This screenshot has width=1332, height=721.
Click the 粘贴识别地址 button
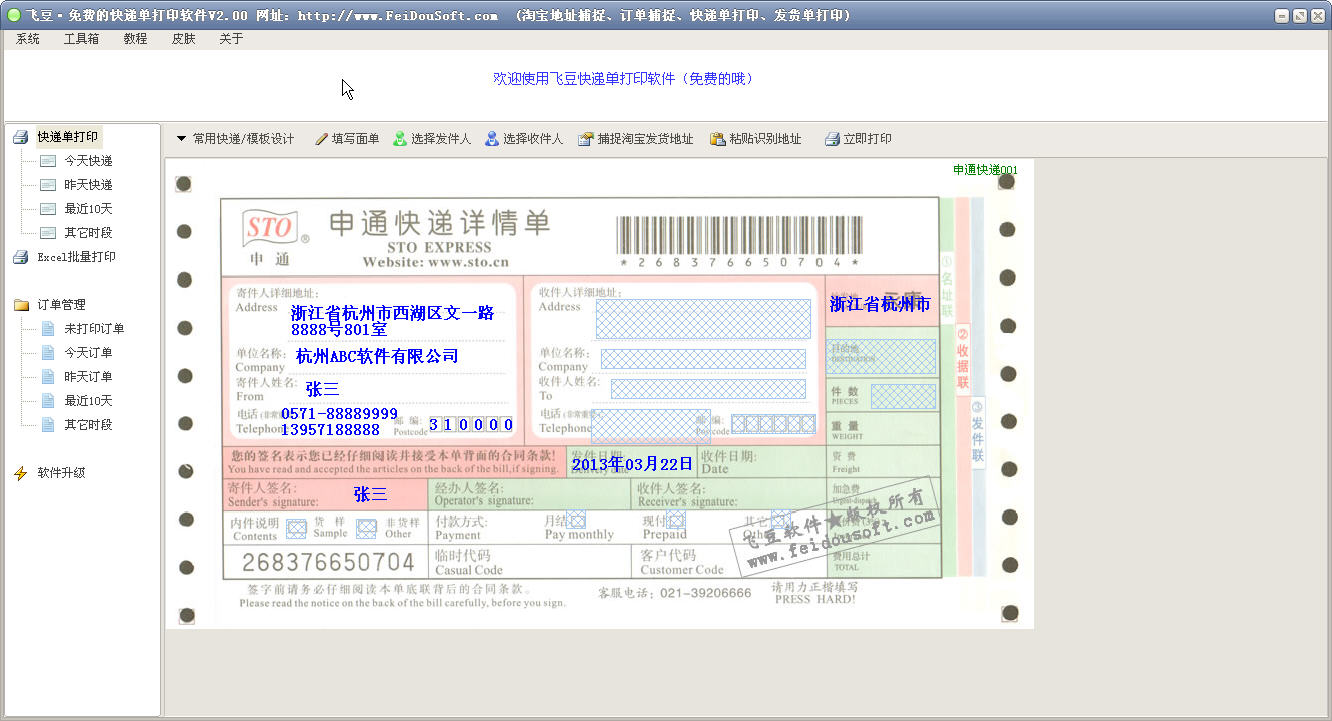coord(756,139)
